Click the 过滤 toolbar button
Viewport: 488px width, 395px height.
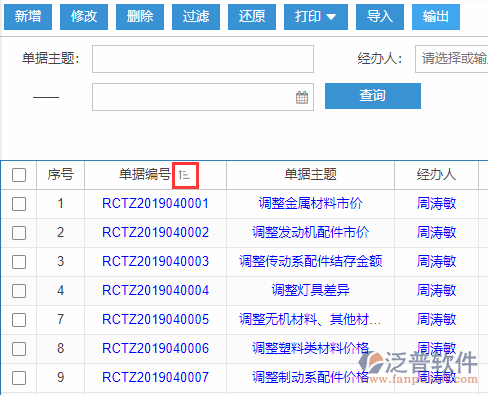pos(196,17)
